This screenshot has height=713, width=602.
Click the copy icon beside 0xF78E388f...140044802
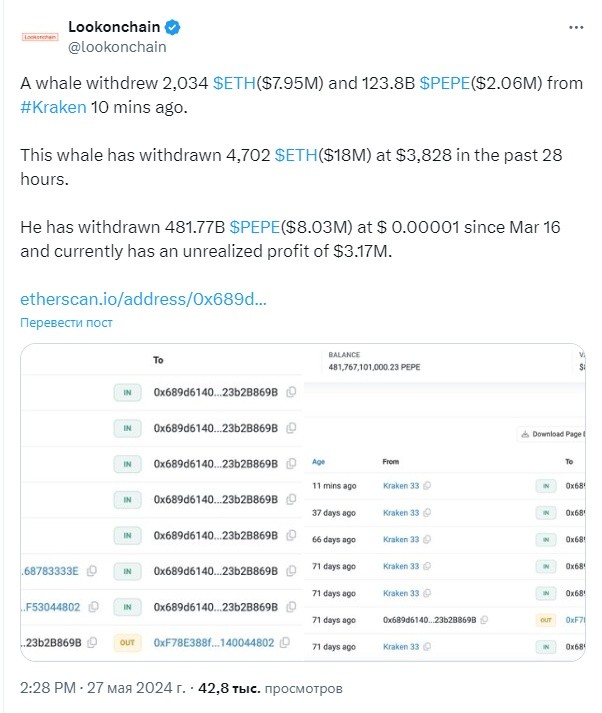(285, 642)
